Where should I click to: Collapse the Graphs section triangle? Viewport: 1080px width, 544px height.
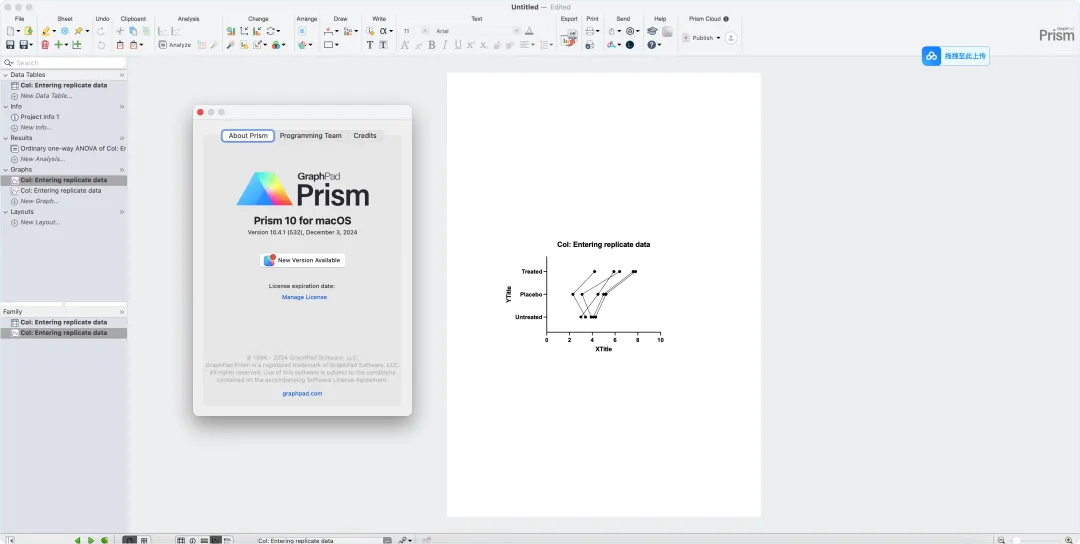click(x=6, y=169)
